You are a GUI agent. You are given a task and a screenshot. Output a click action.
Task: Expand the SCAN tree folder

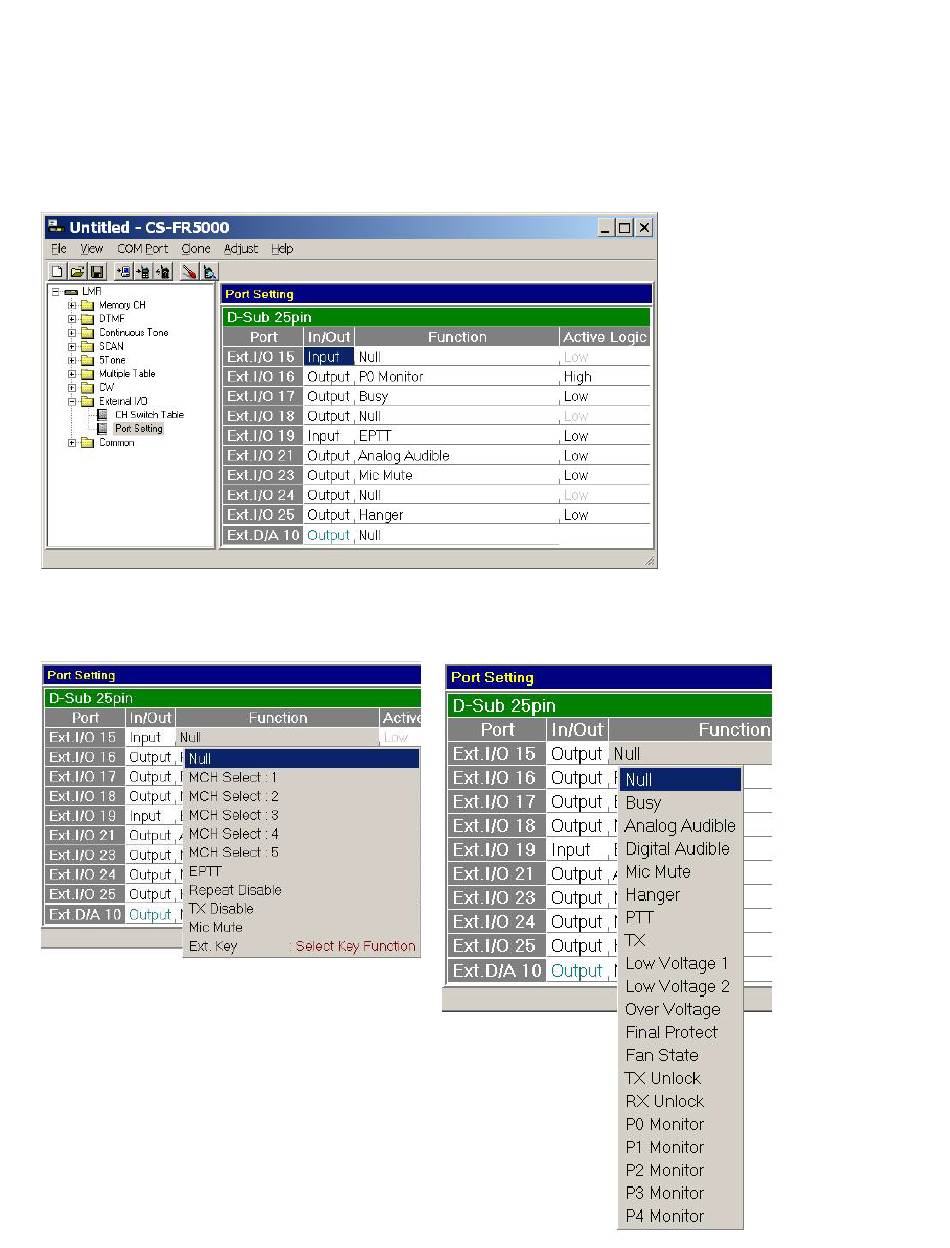(72, 346)
